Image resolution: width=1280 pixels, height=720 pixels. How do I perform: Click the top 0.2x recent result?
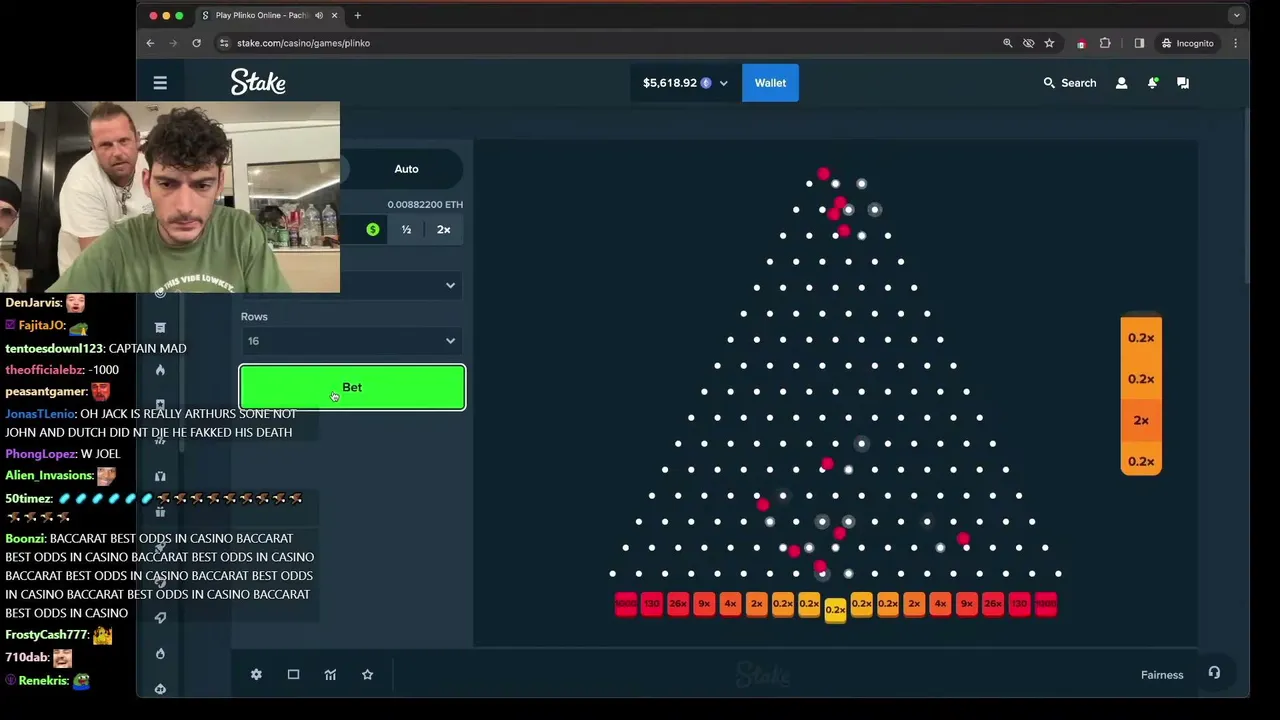pyautogui.click(x=1141, y=338)
